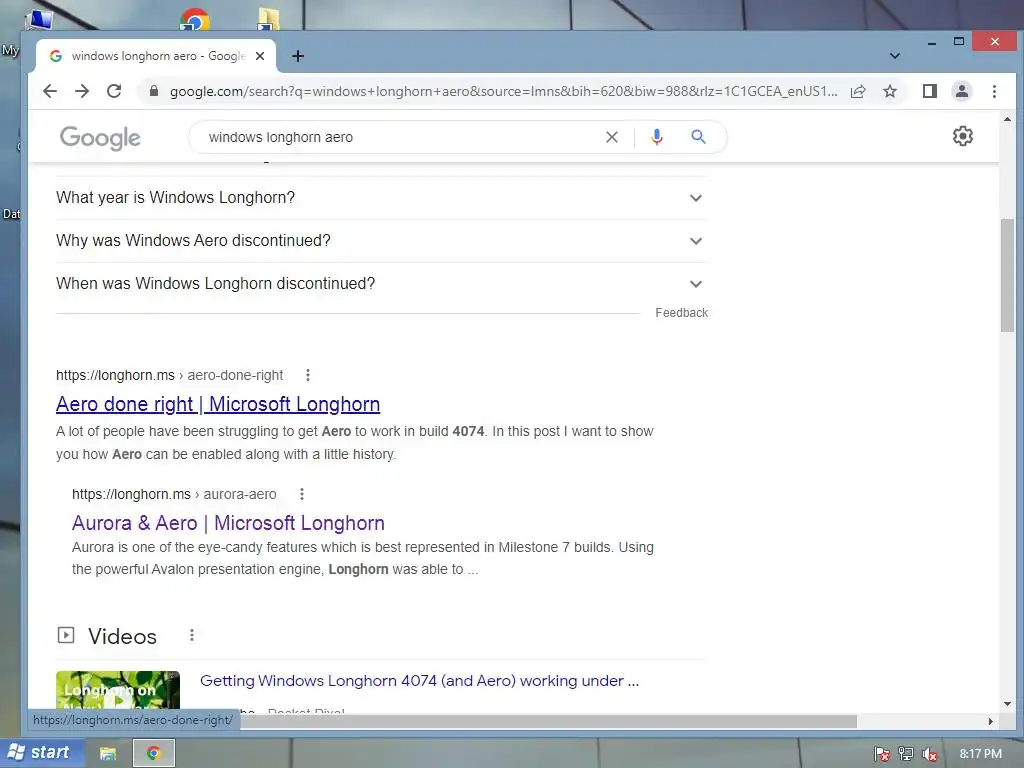Open options beside the Videos heading

[x=191, y=635]
